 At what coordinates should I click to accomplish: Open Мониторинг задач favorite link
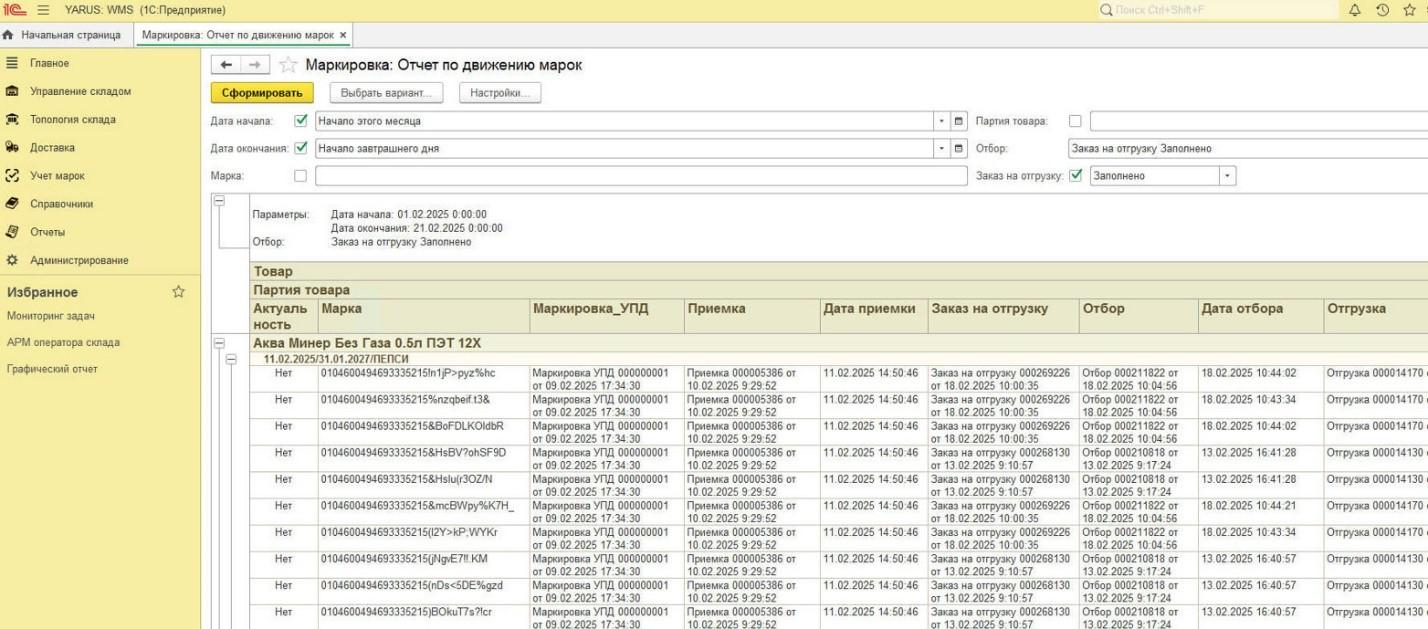point(51,316)
